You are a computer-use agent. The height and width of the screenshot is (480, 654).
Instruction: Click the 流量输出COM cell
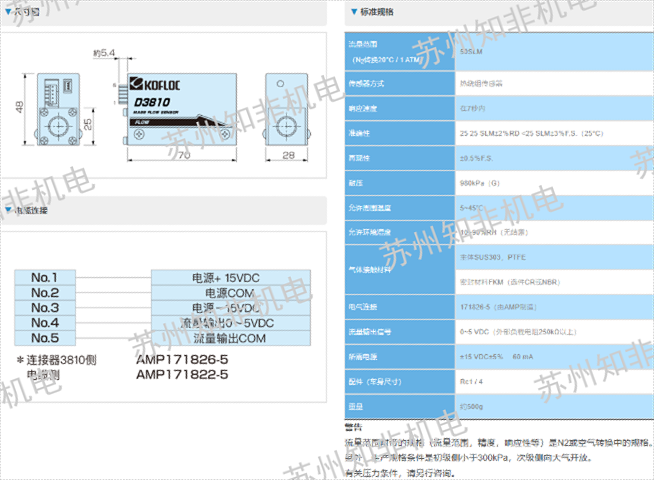coord(231,338)
